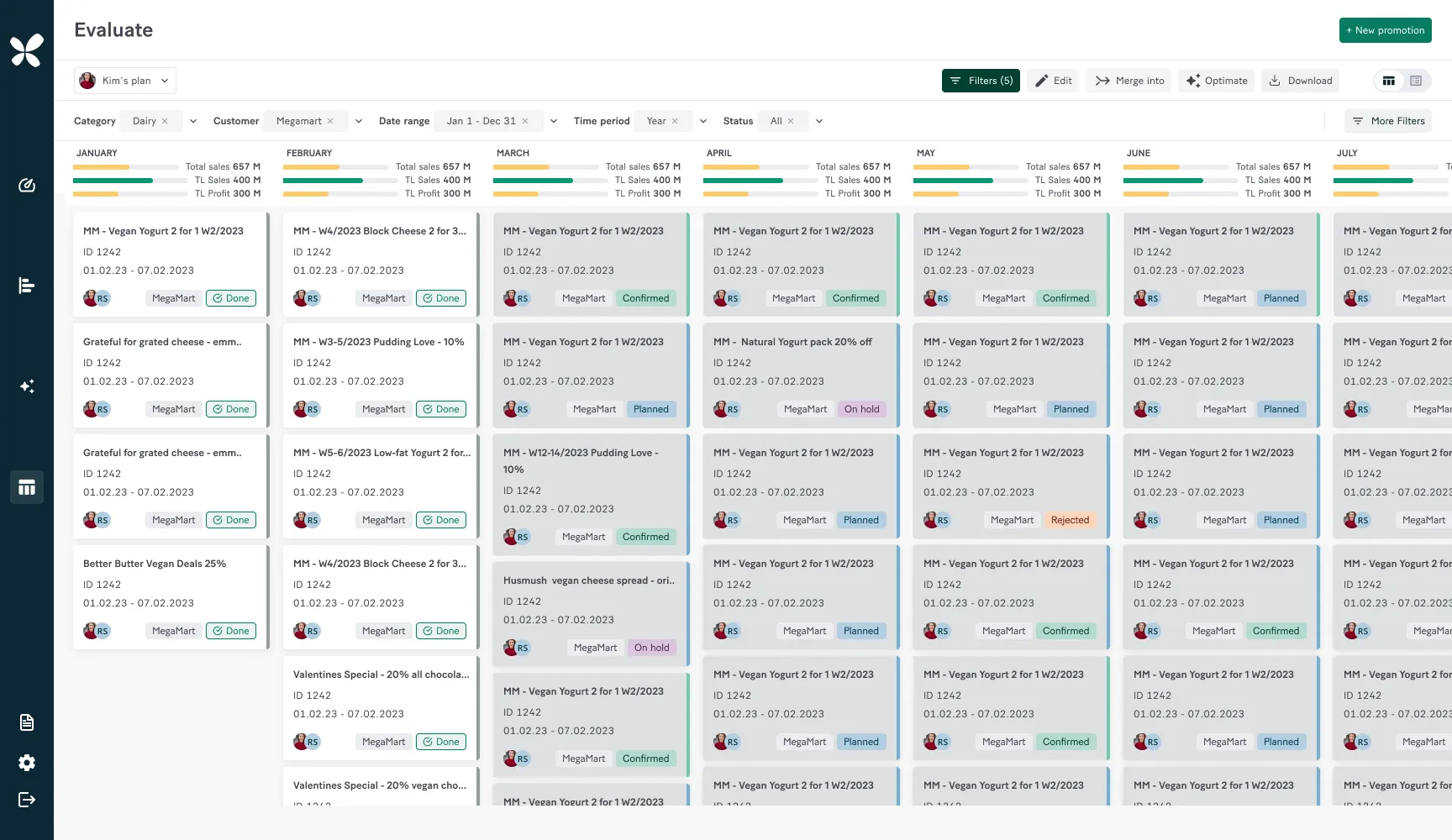Click the APRIL column header
The width and height of the screenshot is (1452, 840).
click(719, 153)
